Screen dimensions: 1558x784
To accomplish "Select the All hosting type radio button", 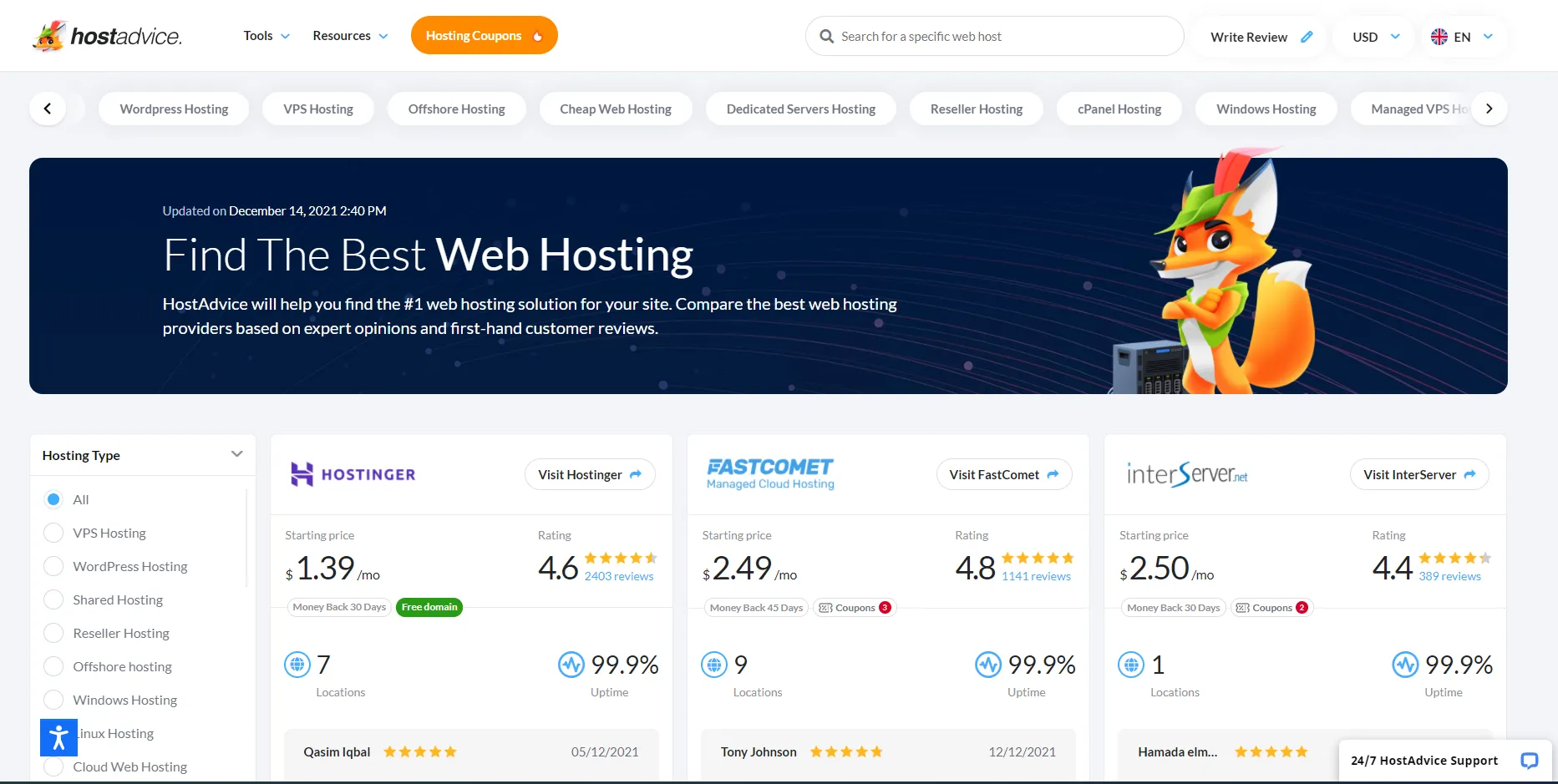I will 53,498.
